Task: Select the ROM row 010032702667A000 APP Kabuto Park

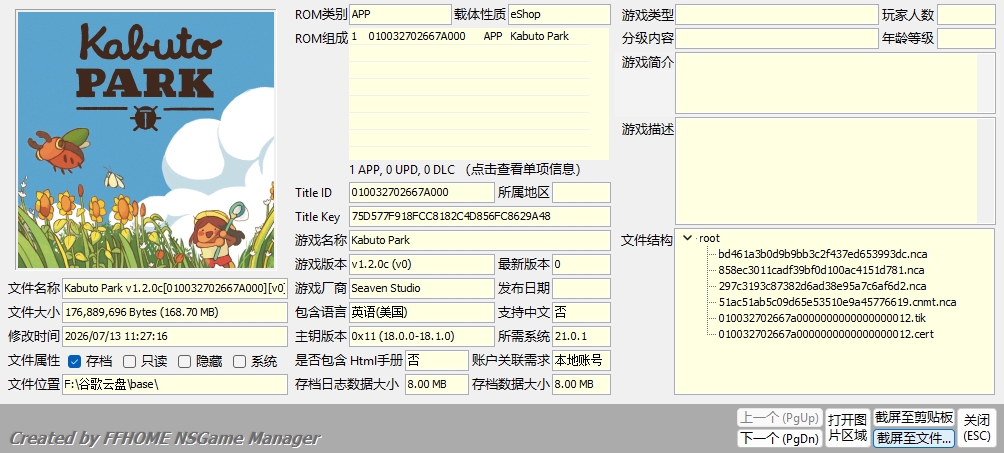Action: point(469,37)
